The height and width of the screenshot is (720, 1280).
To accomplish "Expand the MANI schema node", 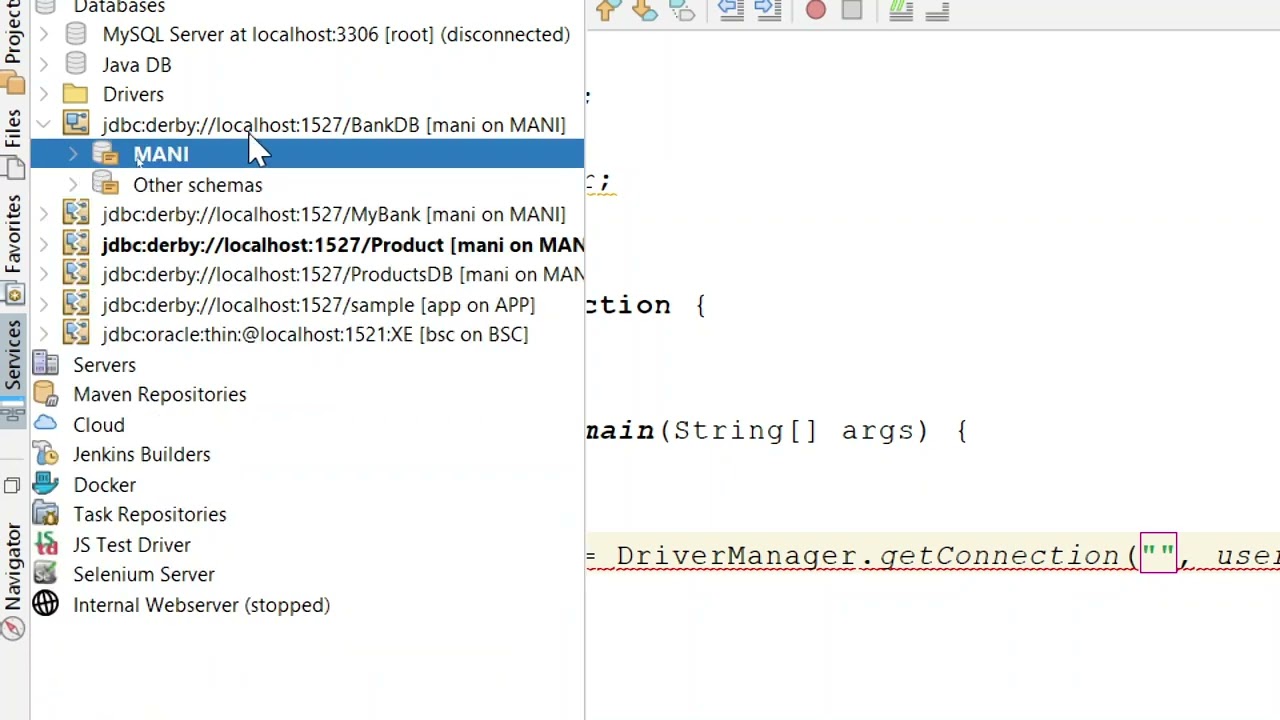I will point(73,154).
